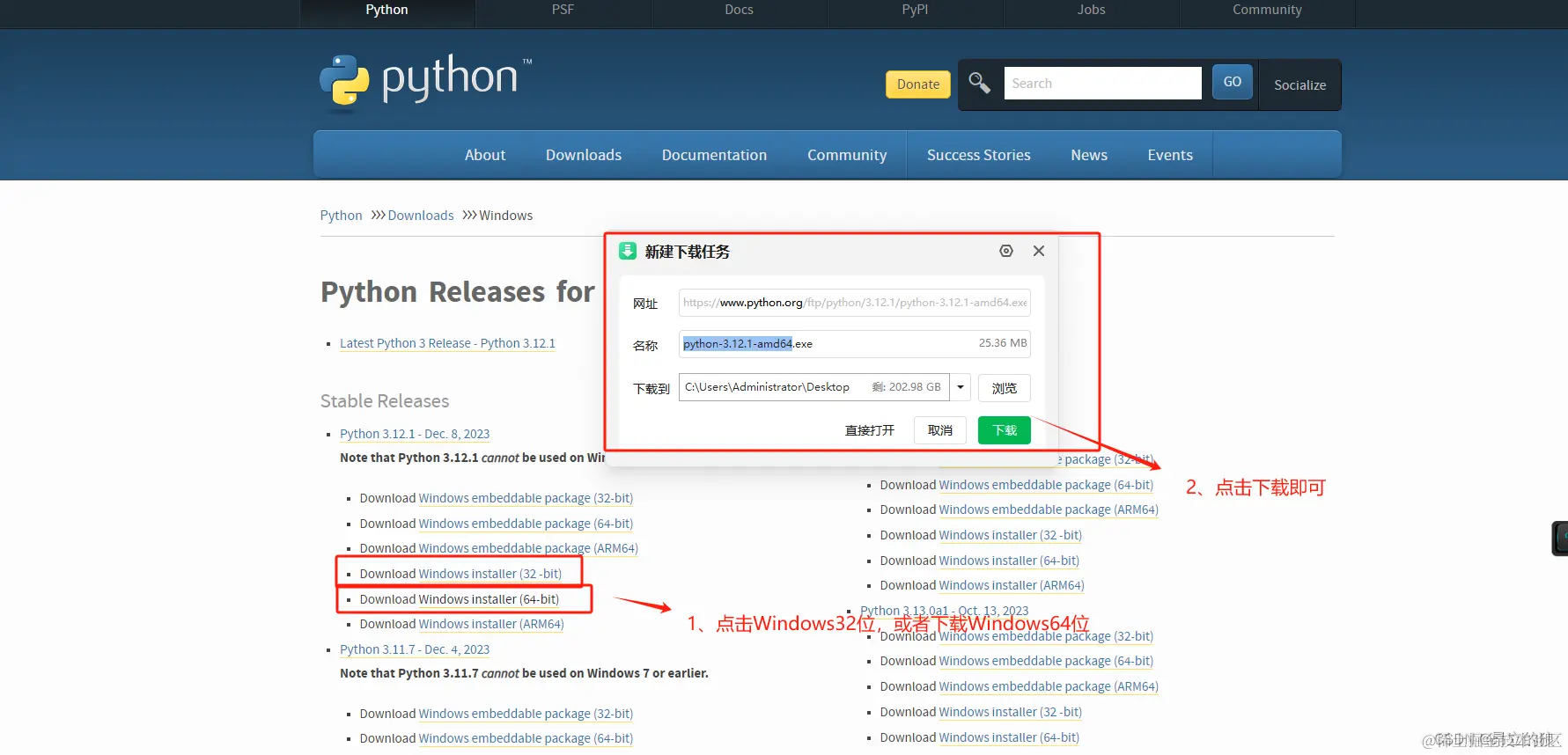Screen dimensions: 1568x755
Task: Click the 25.36 MB file size text
Action: (1003, 343)
